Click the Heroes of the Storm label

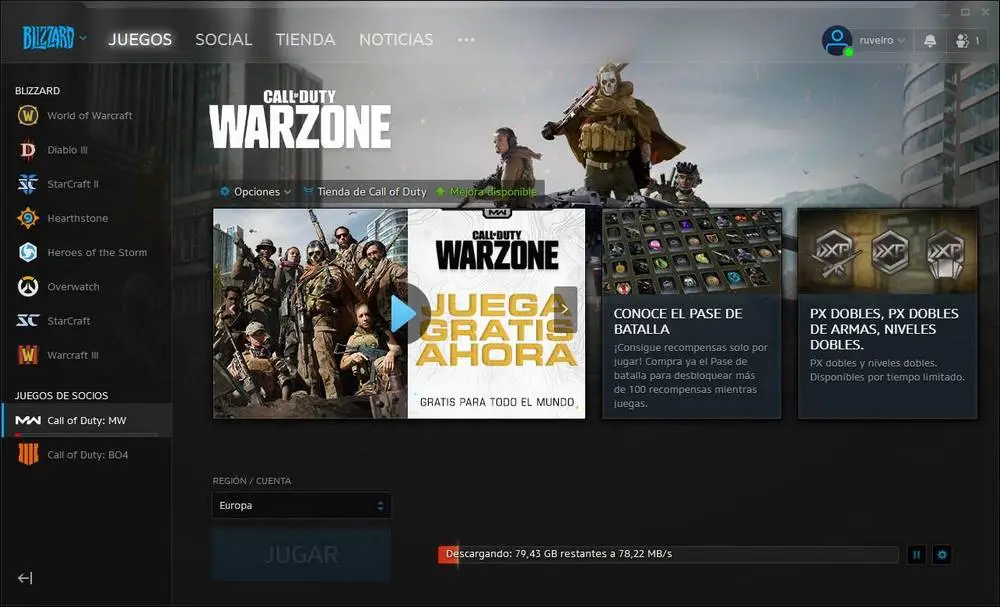97,252
